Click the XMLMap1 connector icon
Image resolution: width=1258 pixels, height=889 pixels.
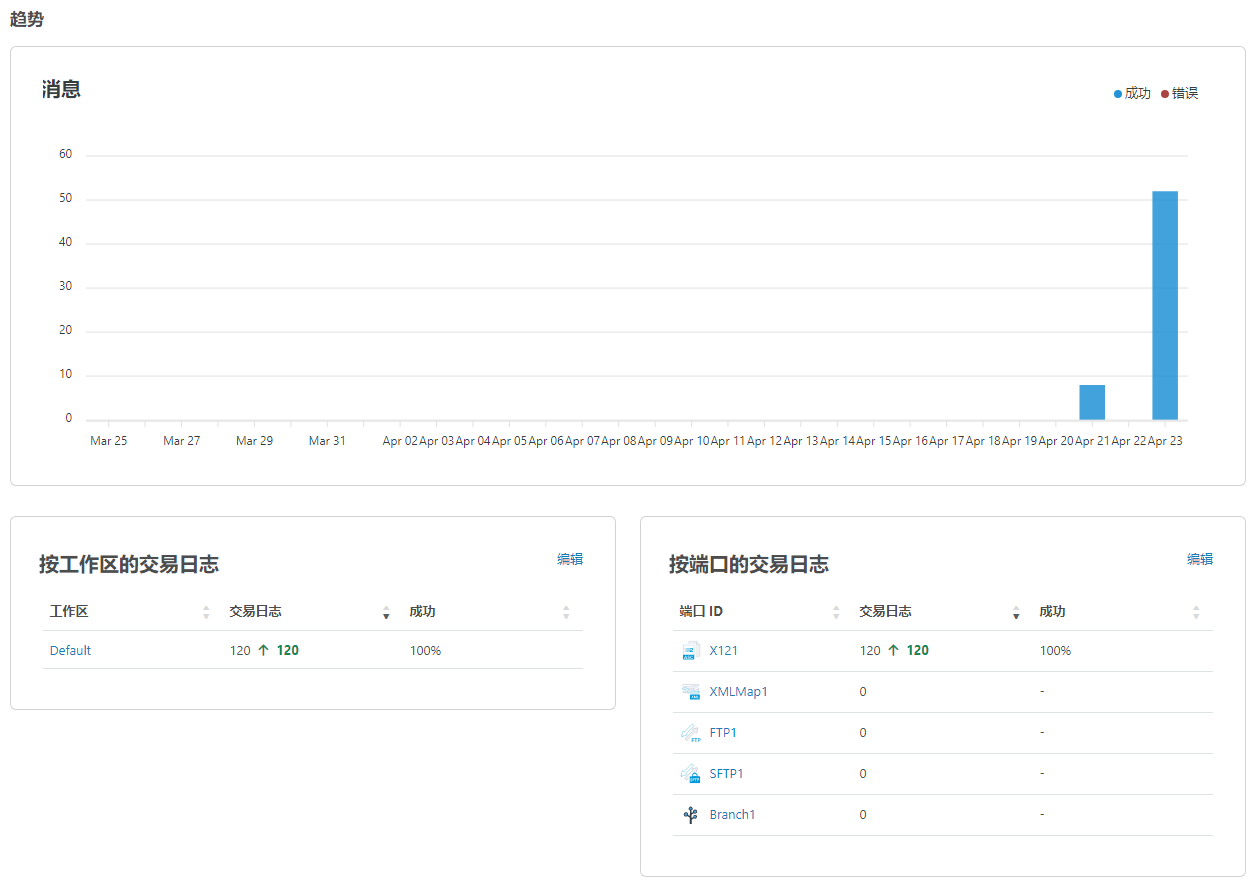[x=691, y=692]
